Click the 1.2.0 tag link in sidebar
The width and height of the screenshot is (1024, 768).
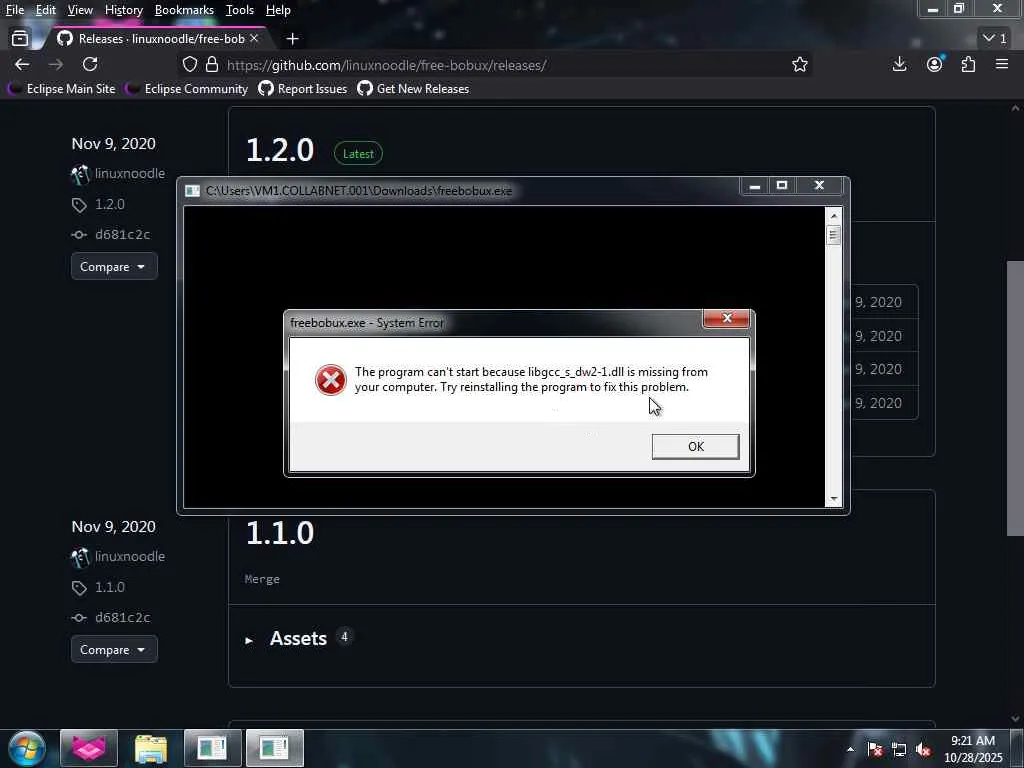pos(110,204)
